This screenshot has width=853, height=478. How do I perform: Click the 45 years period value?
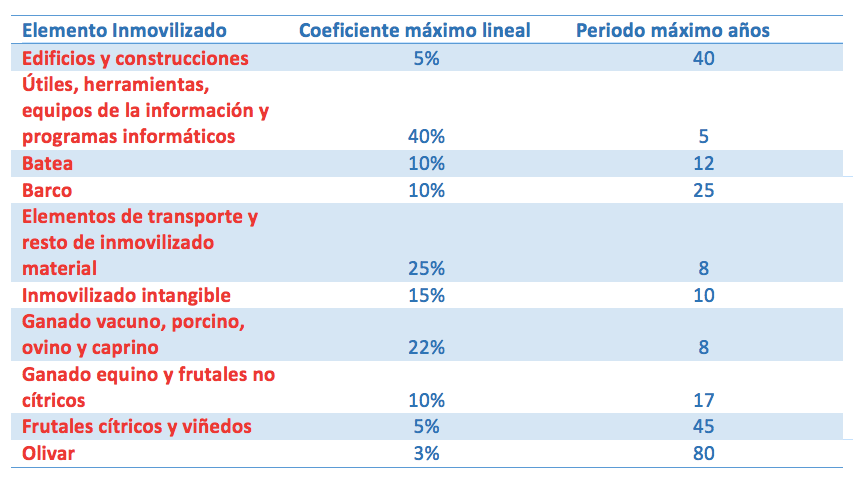703,426
